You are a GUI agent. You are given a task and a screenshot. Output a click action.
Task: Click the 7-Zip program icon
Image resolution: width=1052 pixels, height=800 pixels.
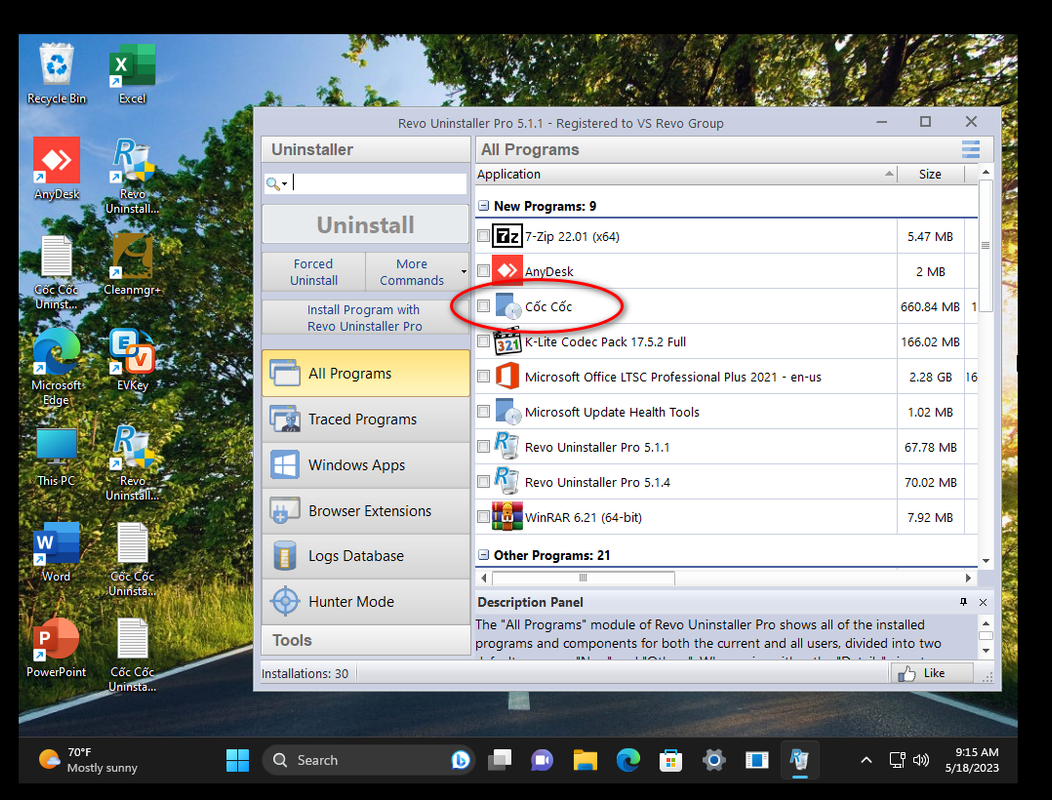[507, 236]
